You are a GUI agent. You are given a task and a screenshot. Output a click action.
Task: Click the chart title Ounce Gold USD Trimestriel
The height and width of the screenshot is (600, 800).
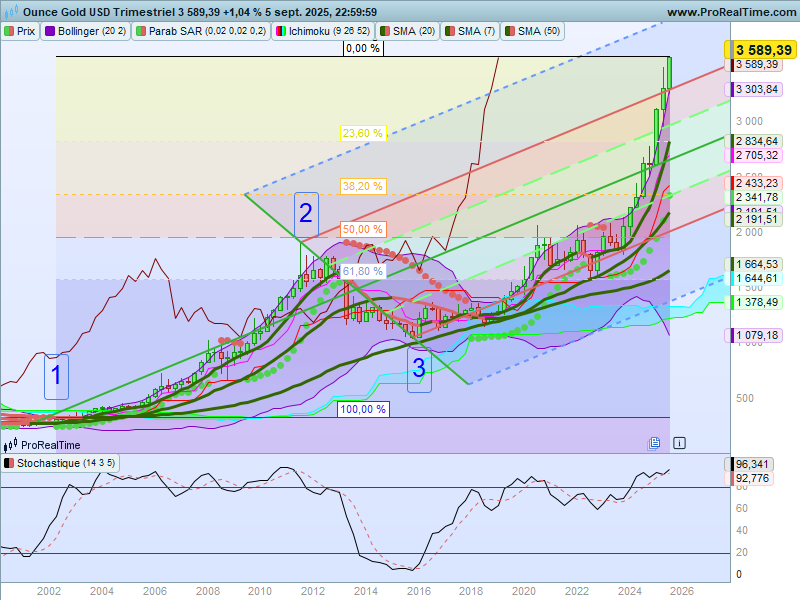click(x=99, y=12)
